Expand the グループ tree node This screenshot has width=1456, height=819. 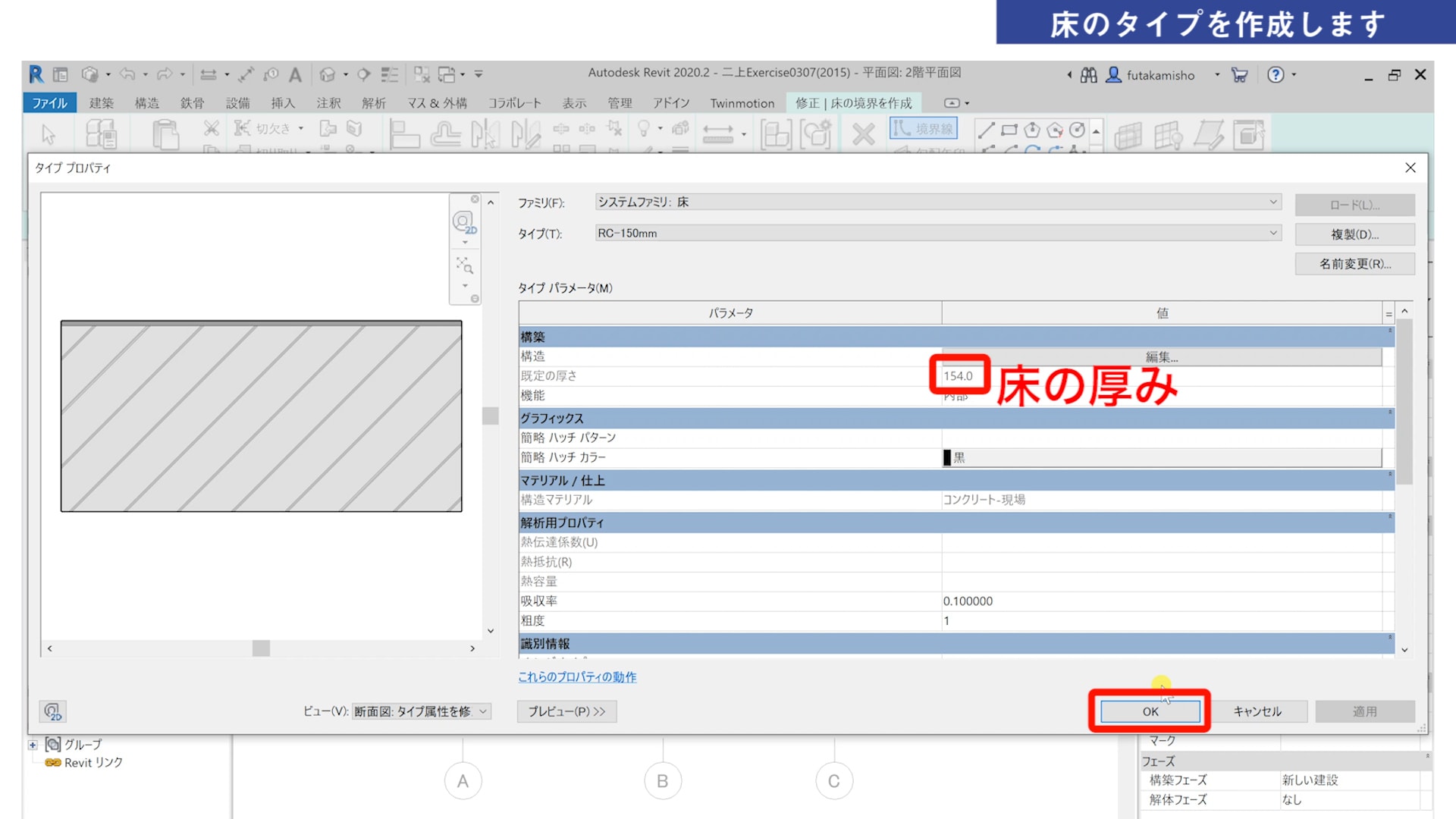(x=33, y=745)
